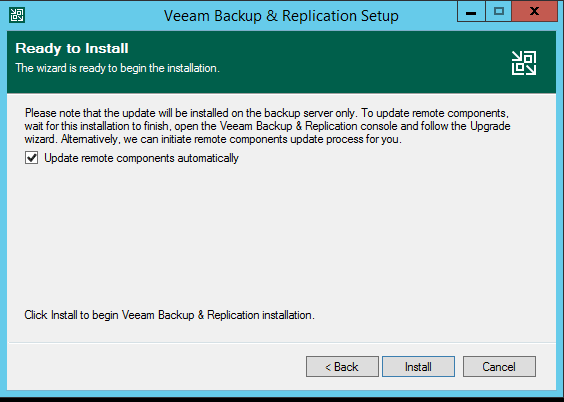Click the Veeam app icon in title bar
Screen dimensions: 564x402
(17, 15)
